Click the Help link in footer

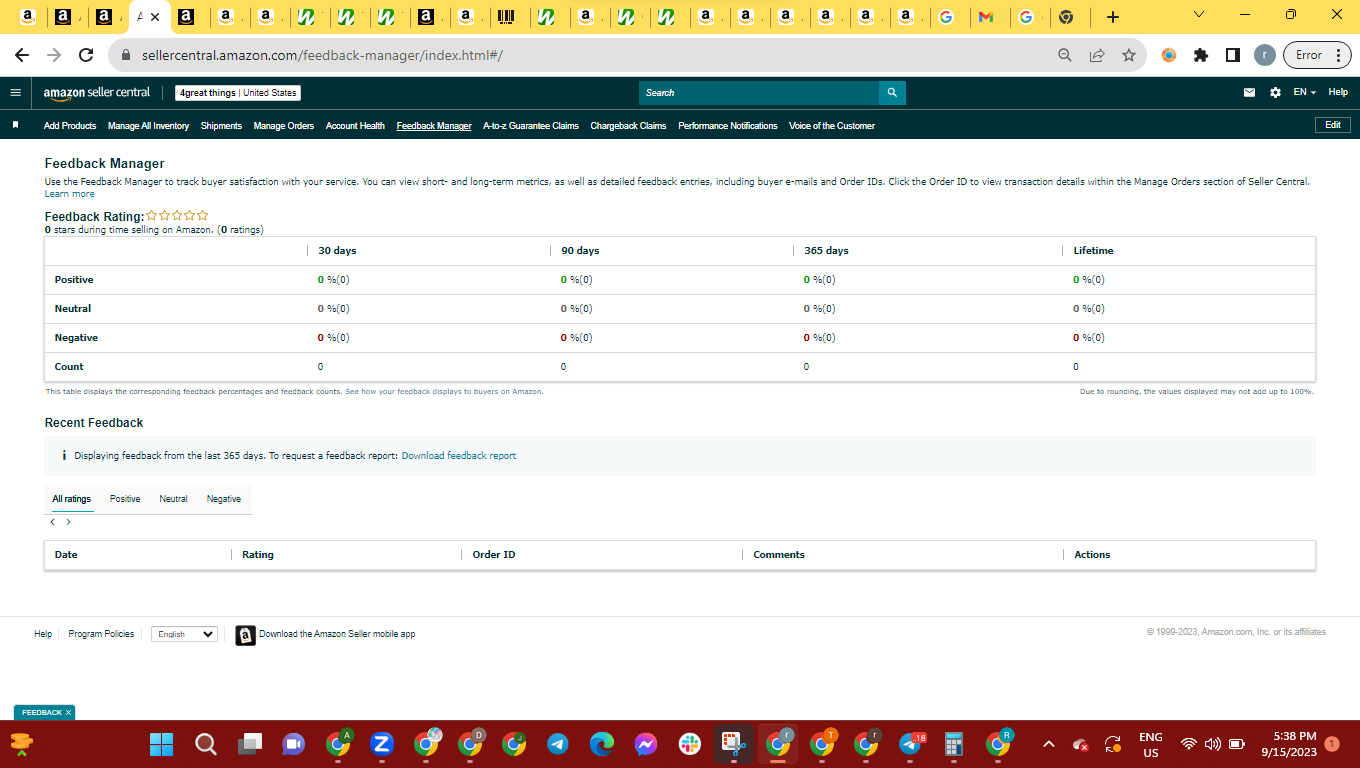coord(43,634)
